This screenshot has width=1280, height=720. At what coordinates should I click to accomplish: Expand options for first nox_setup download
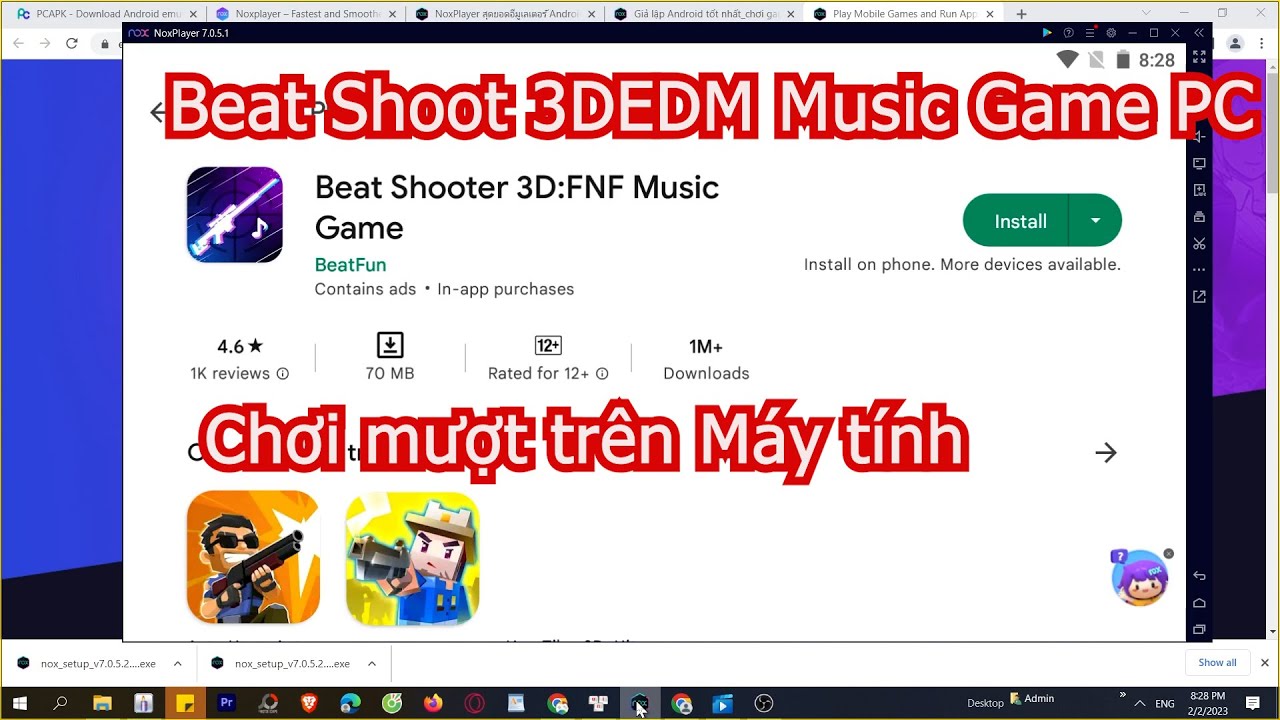pos(177,663)
